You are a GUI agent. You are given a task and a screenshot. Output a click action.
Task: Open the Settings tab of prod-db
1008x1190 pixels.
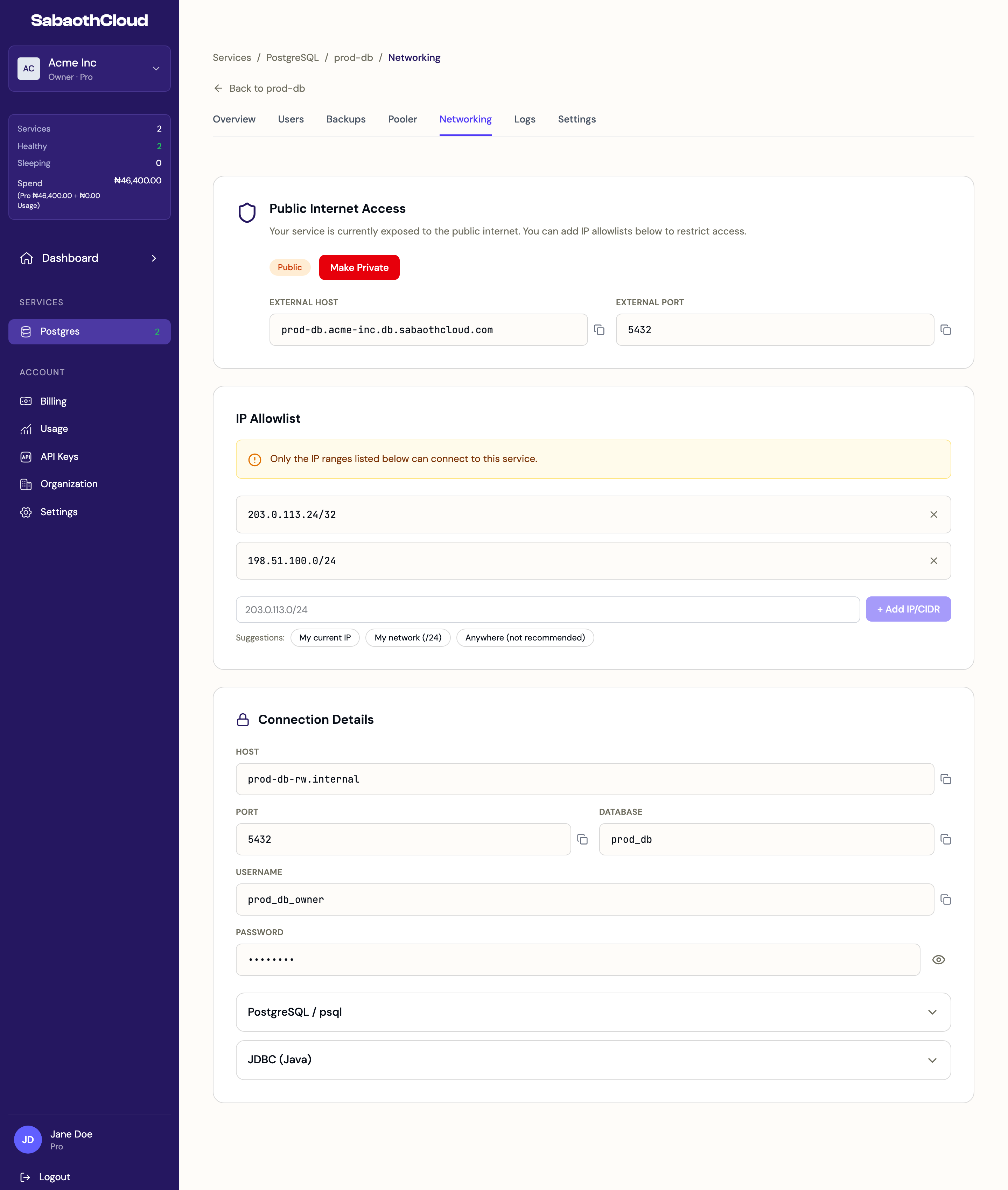coord(576,119)
